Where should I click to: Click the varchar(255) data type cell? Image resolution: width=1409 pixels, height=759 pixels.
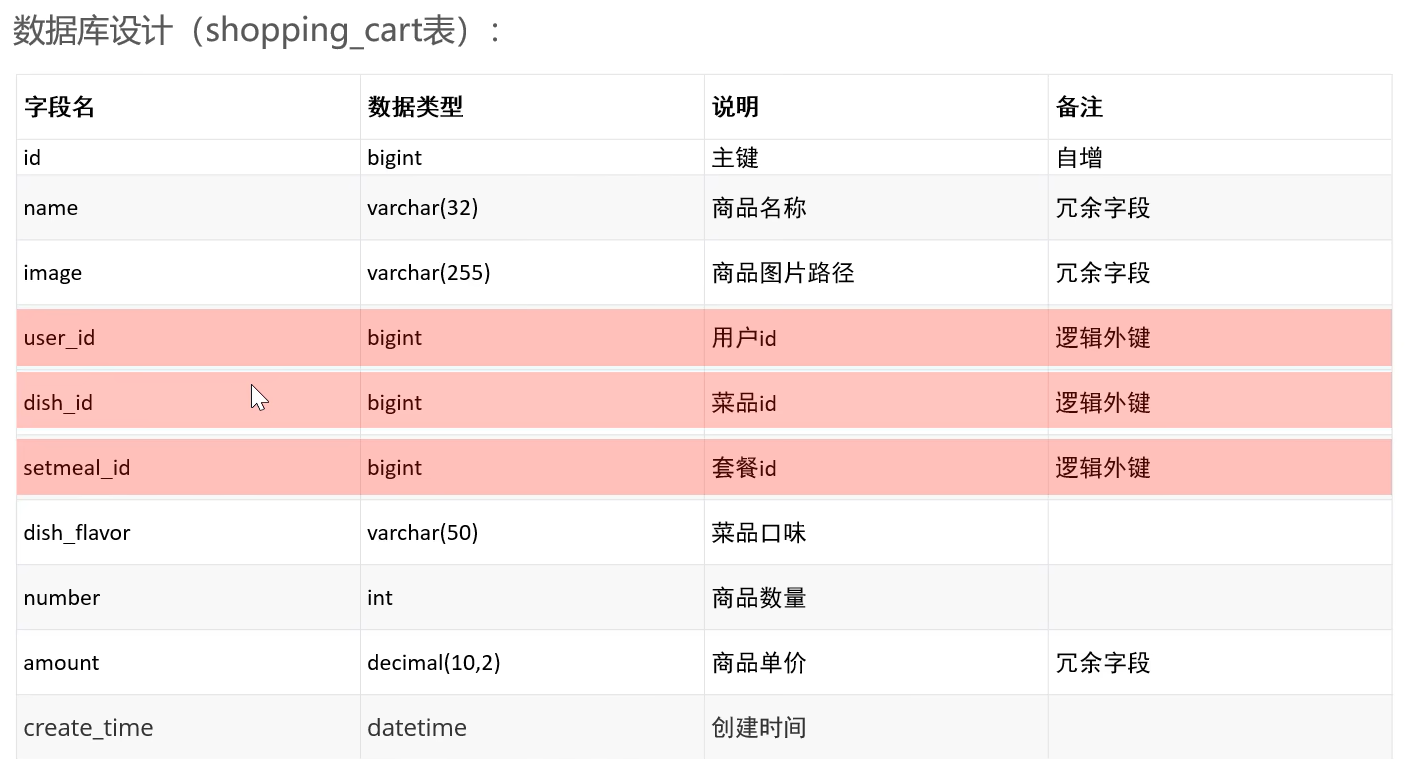click(428, 273)
